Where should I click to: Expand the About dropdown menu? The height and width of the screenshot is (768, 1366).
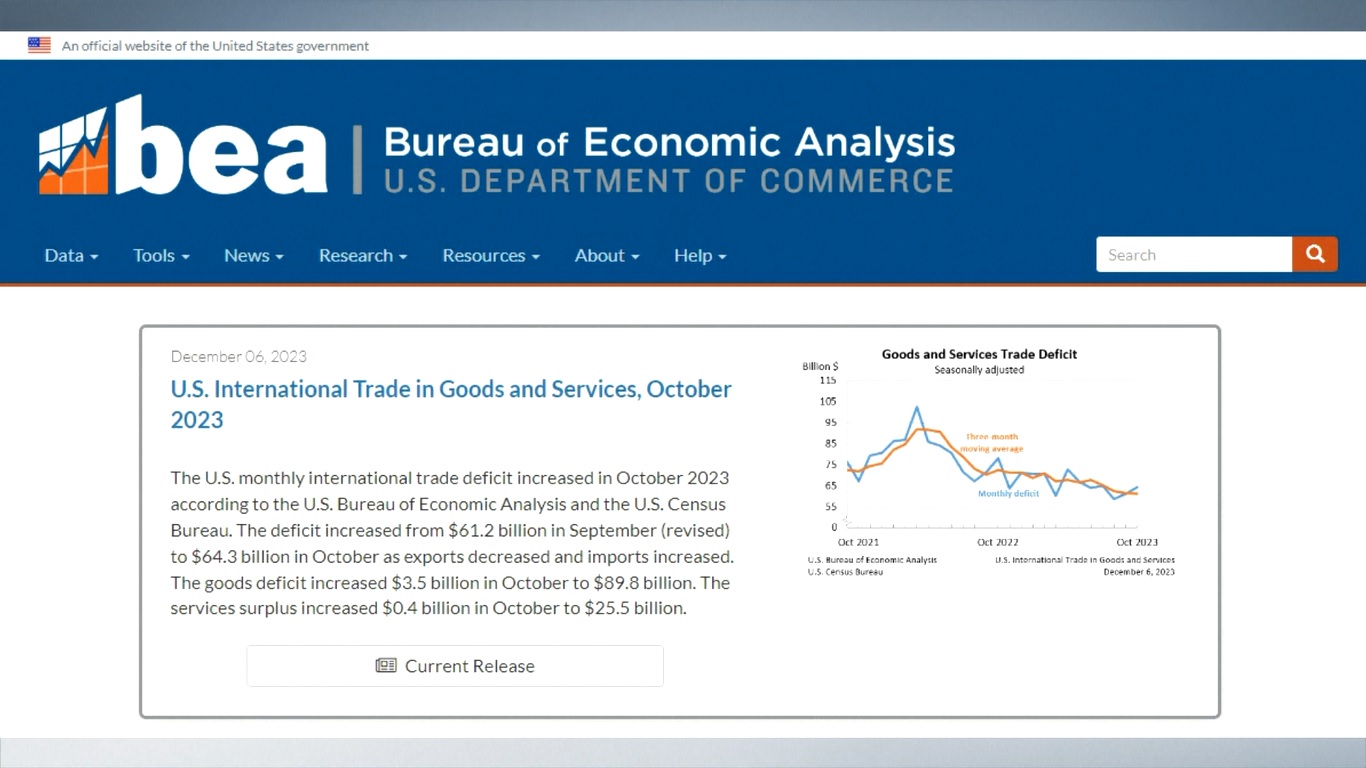pyautogui.click(x=606, y=256)
